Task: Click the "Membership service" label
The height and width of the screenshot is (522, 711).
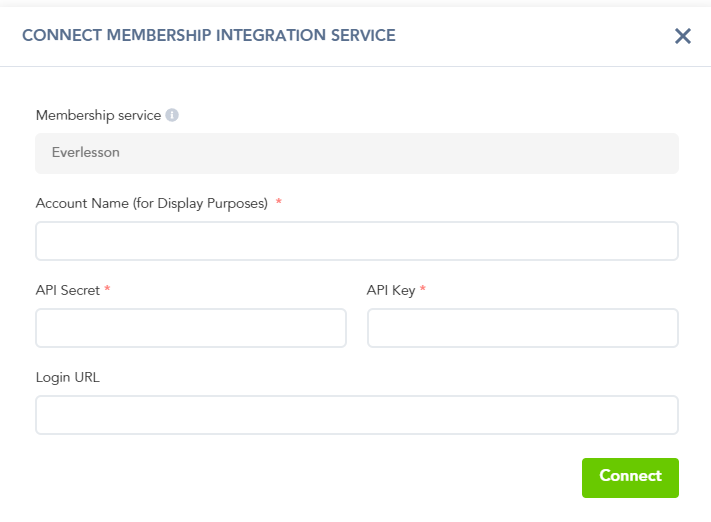Action: pyautogui.click(x=98, y=115)
